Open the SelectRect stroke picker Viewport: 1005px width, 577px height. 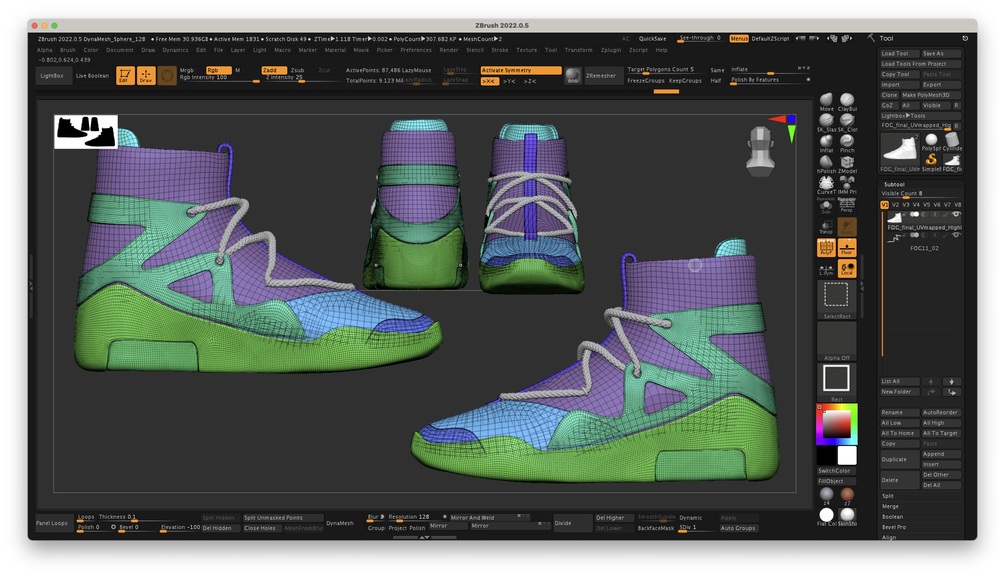(836, 299)
